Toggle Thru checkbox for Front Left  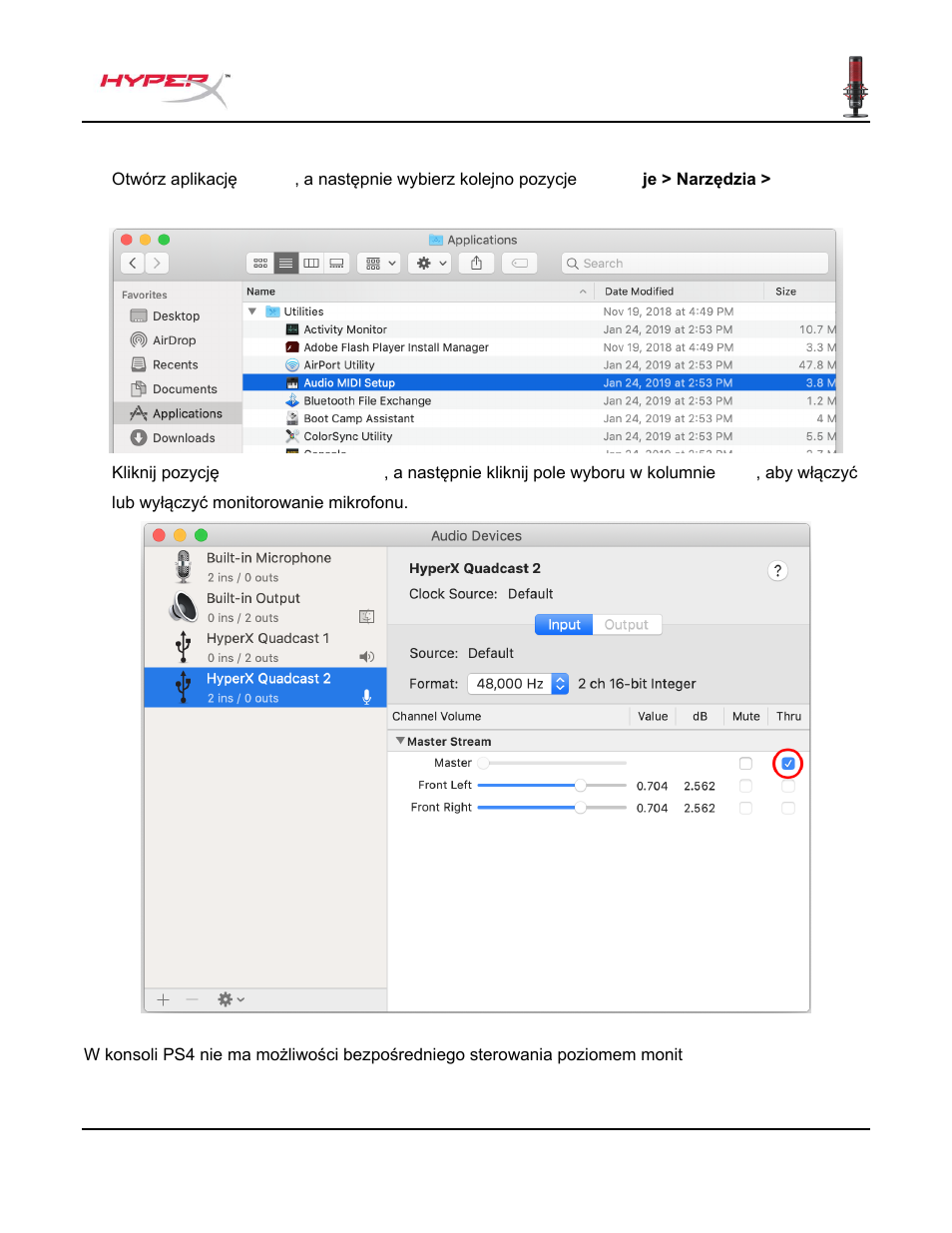(x=788, y=786)
